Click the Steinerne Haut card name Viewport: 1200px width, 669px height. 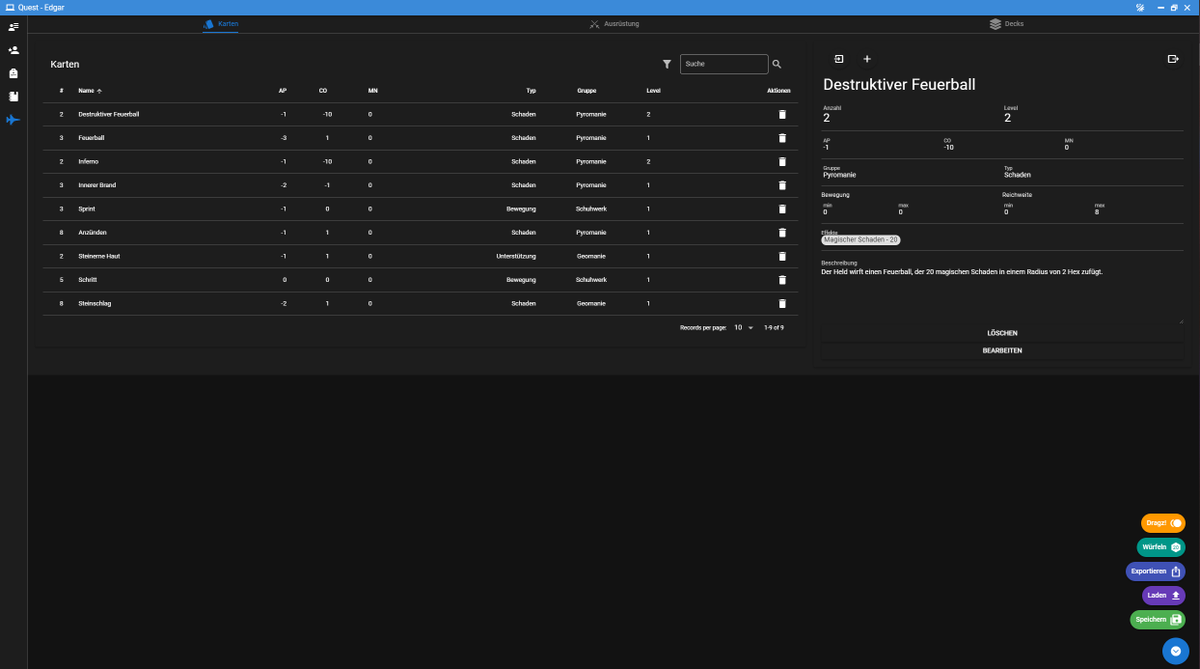pos(99,256)
